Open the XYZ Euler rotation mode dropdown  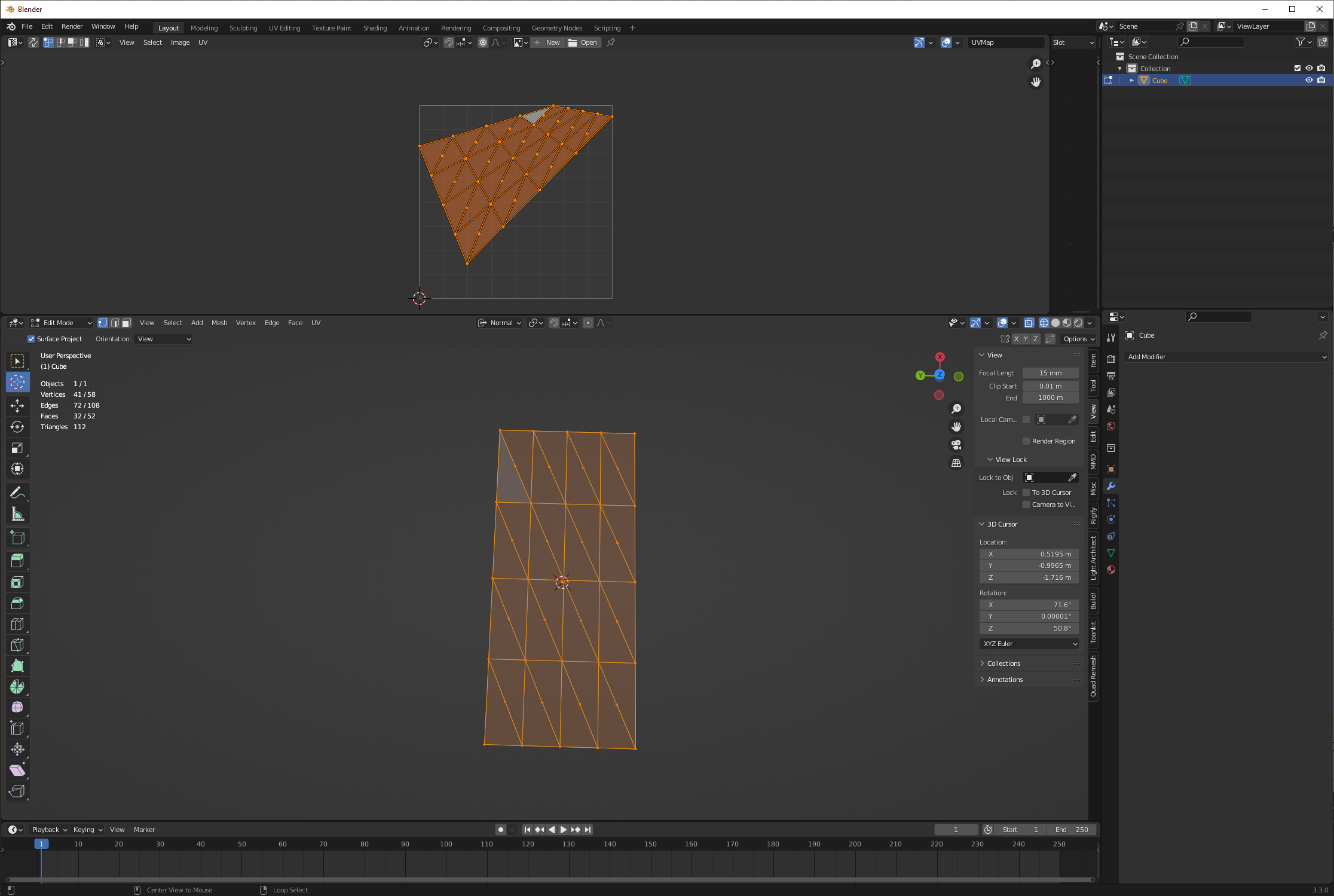(x=1029, y=644)
